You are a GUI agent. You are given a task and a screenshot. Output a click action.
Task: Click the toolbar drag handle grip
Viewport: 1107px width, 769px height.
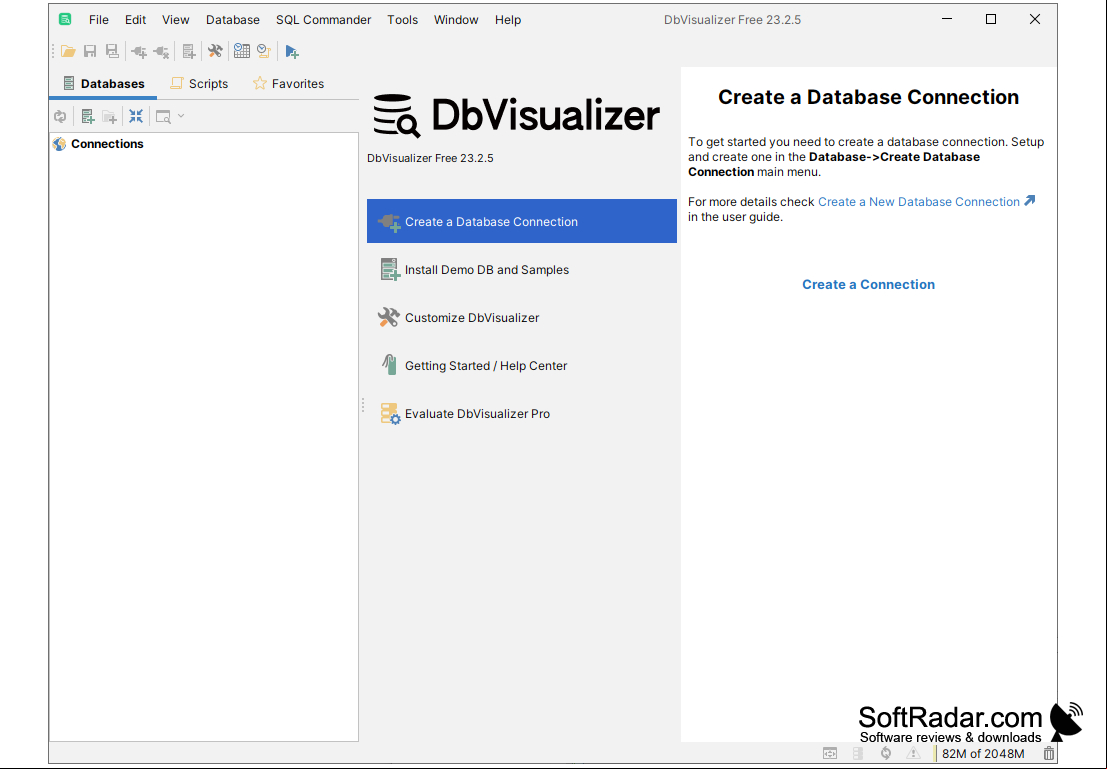point(53,51)
